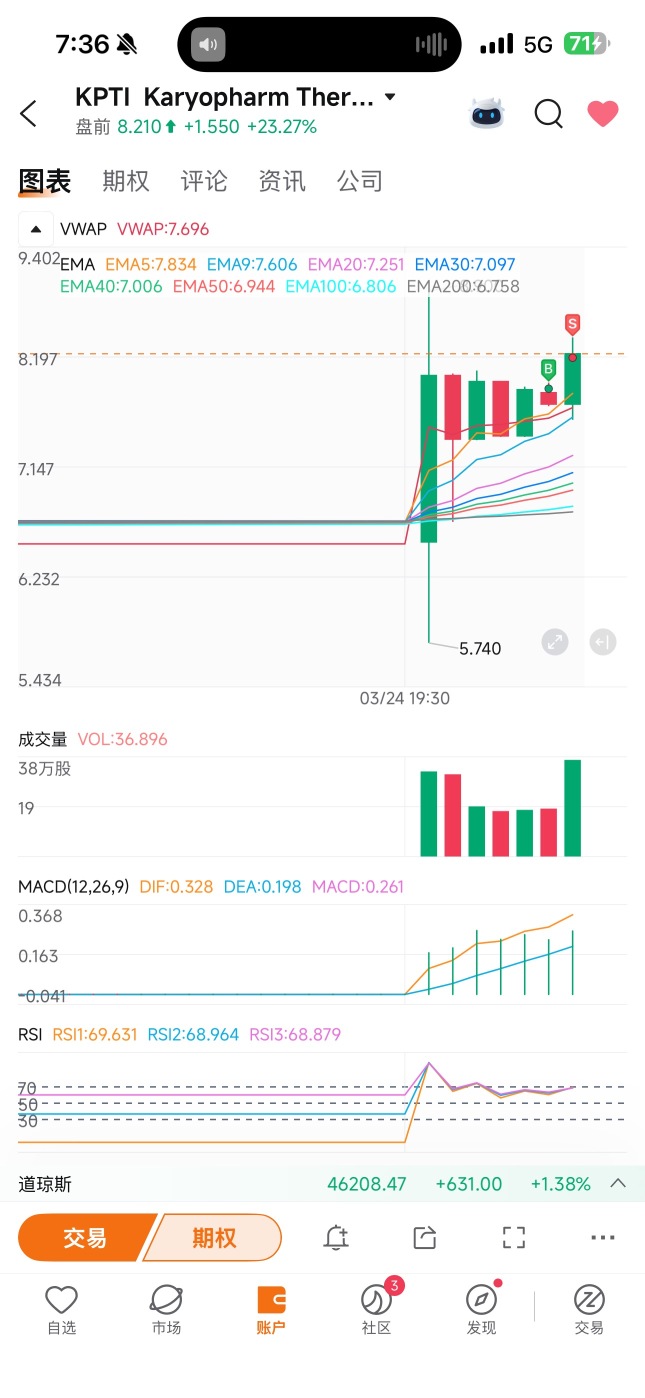Expand the index bar chevron
This screenshot has width=645, height=1398.
point(618,1184)
